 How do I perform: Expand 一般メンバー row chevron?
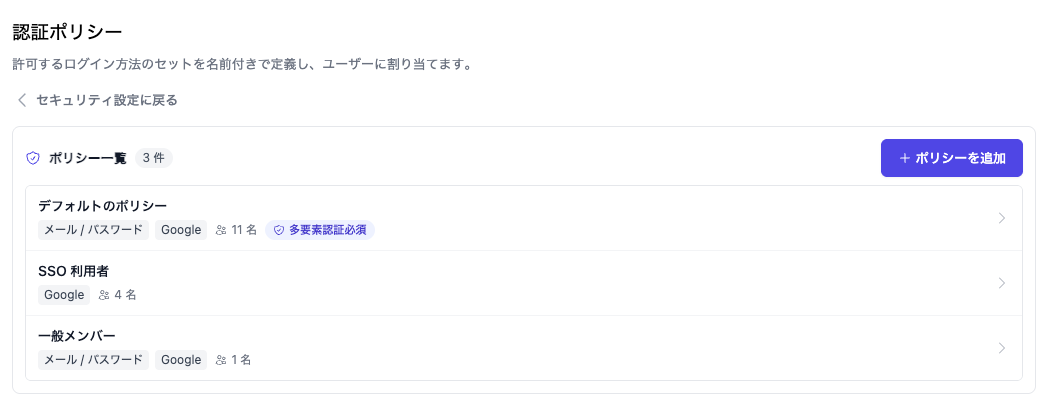point(1002,348)
